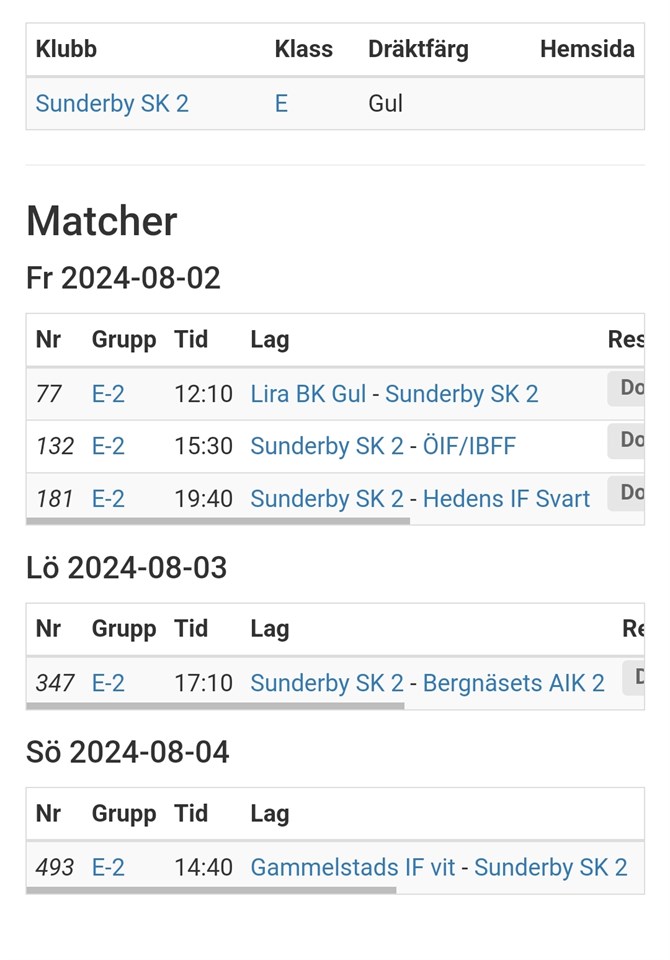Click group E-2 link for match 493
The image size is (670, 960).
pyautogui.click(x=108, y=867)
